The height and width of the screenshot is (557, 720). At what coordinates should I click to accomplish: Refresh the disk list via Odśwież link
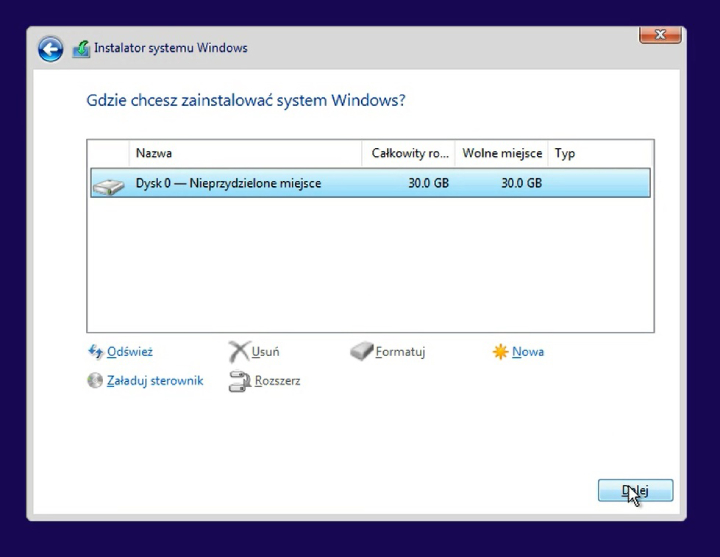point(130,352)
